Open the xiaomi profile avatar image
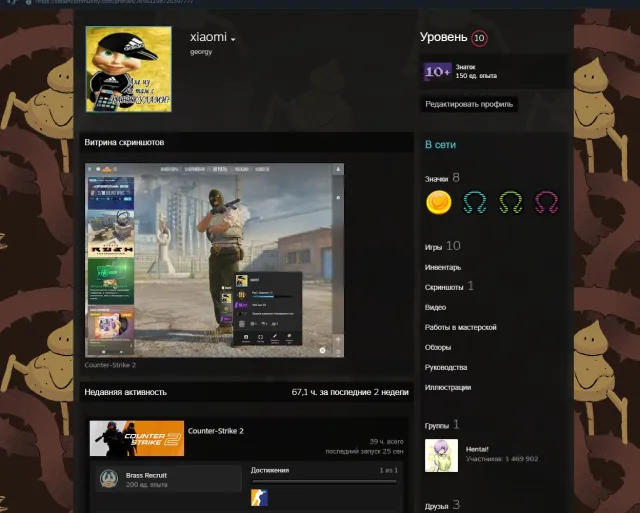 [x=129, y=69]
